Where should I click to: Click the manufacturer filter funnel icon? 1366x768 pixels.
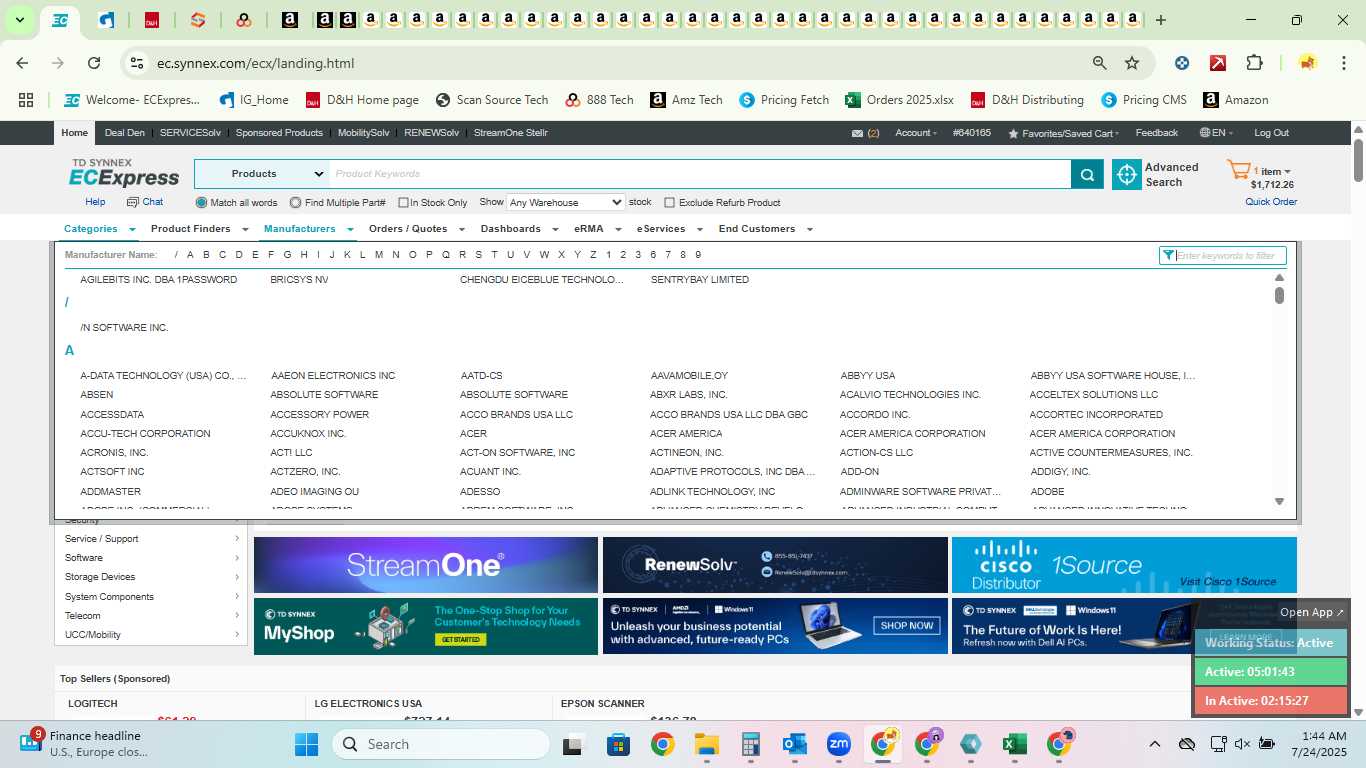click(x=1168, y=256)
